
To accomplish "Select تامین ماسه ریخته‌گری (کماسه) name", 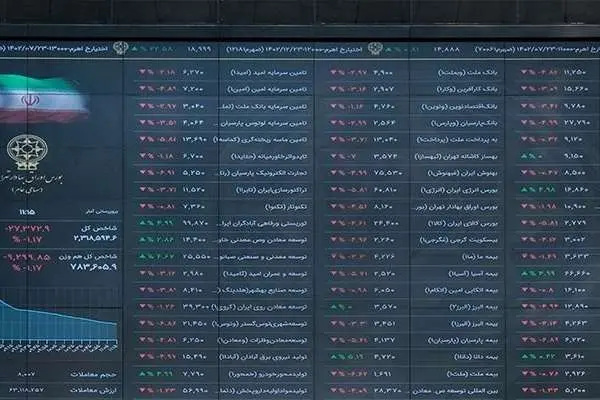I will tap(260, 140).
